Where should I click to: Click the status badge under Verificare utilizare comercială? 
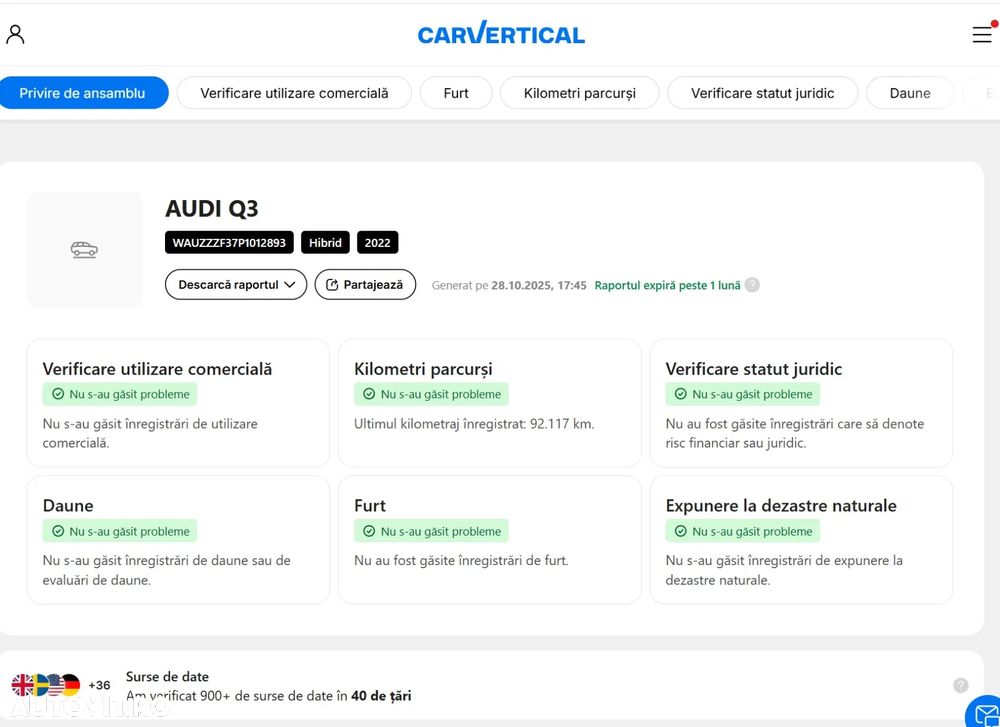point(120,394)
